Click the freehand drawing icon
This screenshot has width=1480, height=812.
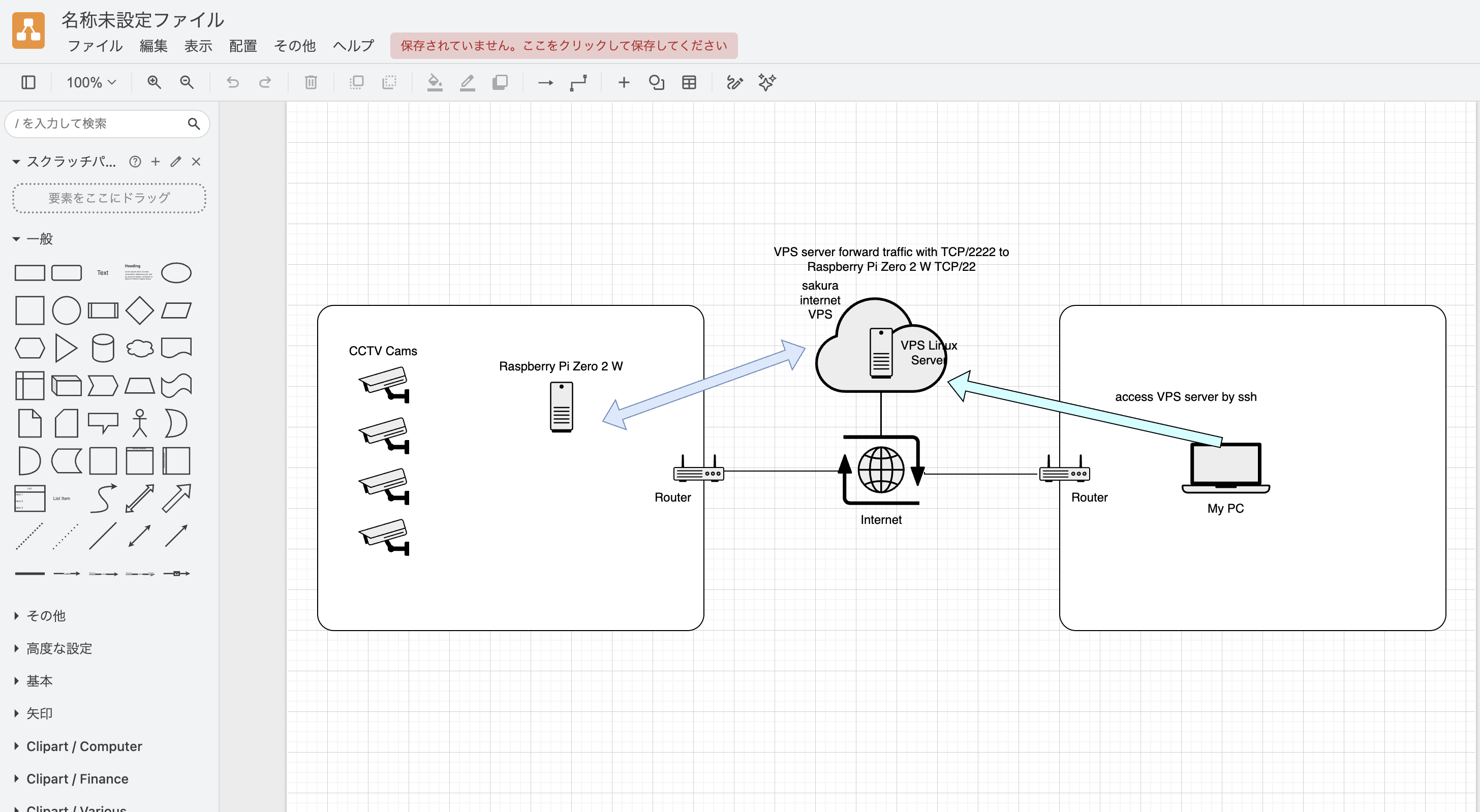point(734,82)
